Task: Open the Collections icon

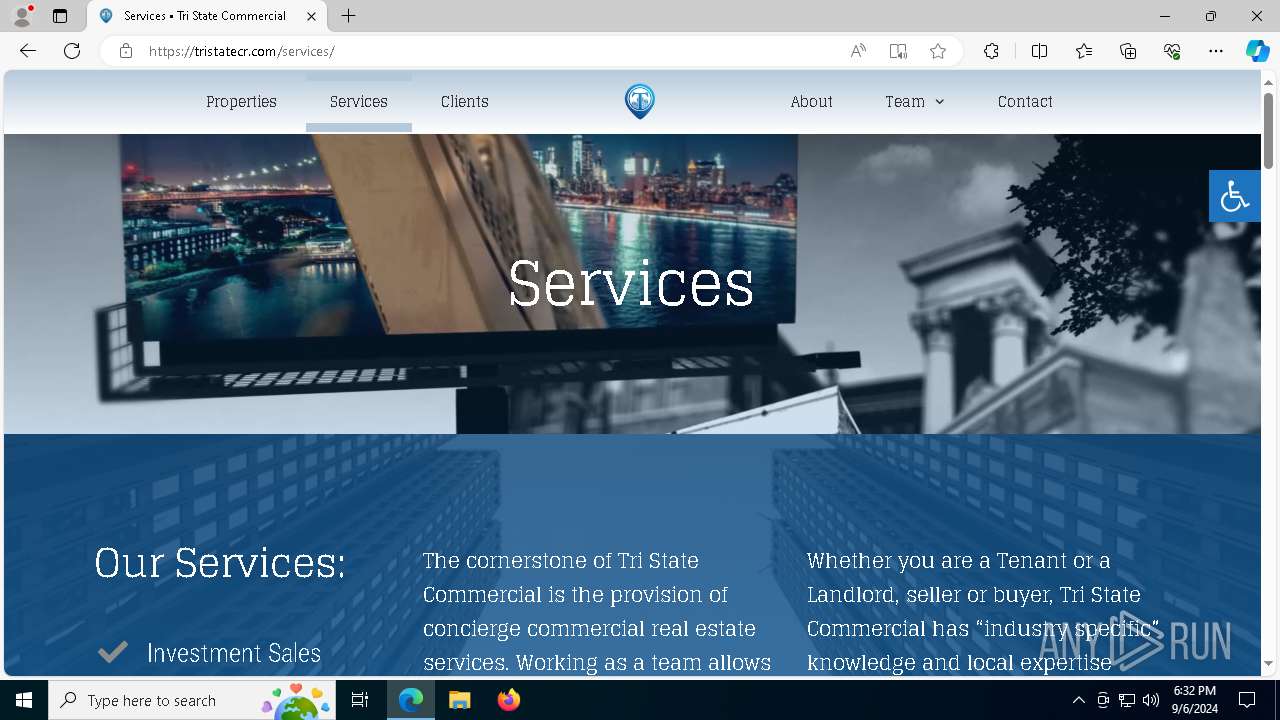Action: point(1128,51)
